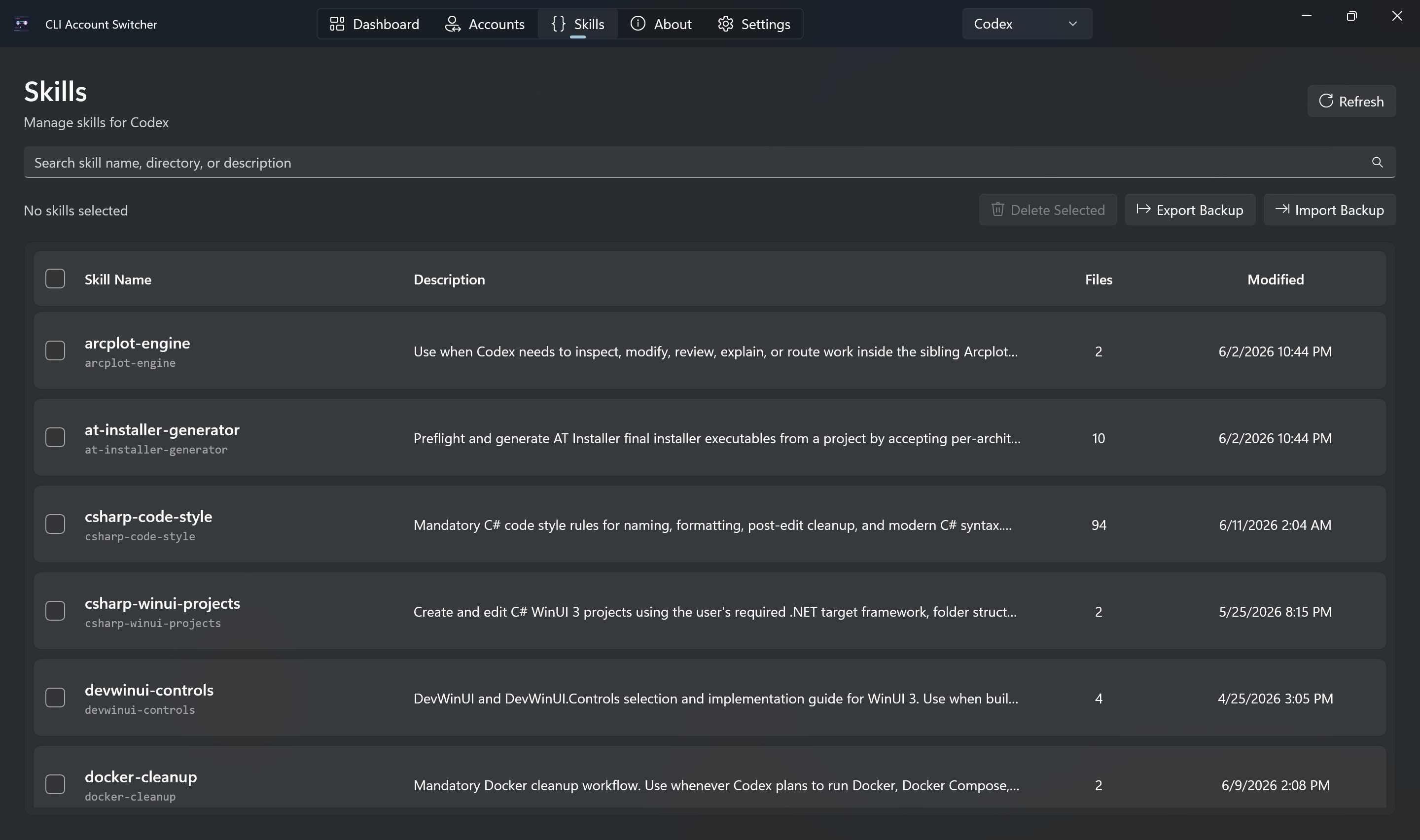Viewport: 1420px width, 840px height.
Task: Select the csharp-code-style checkbox
Action: coord(55,524)
